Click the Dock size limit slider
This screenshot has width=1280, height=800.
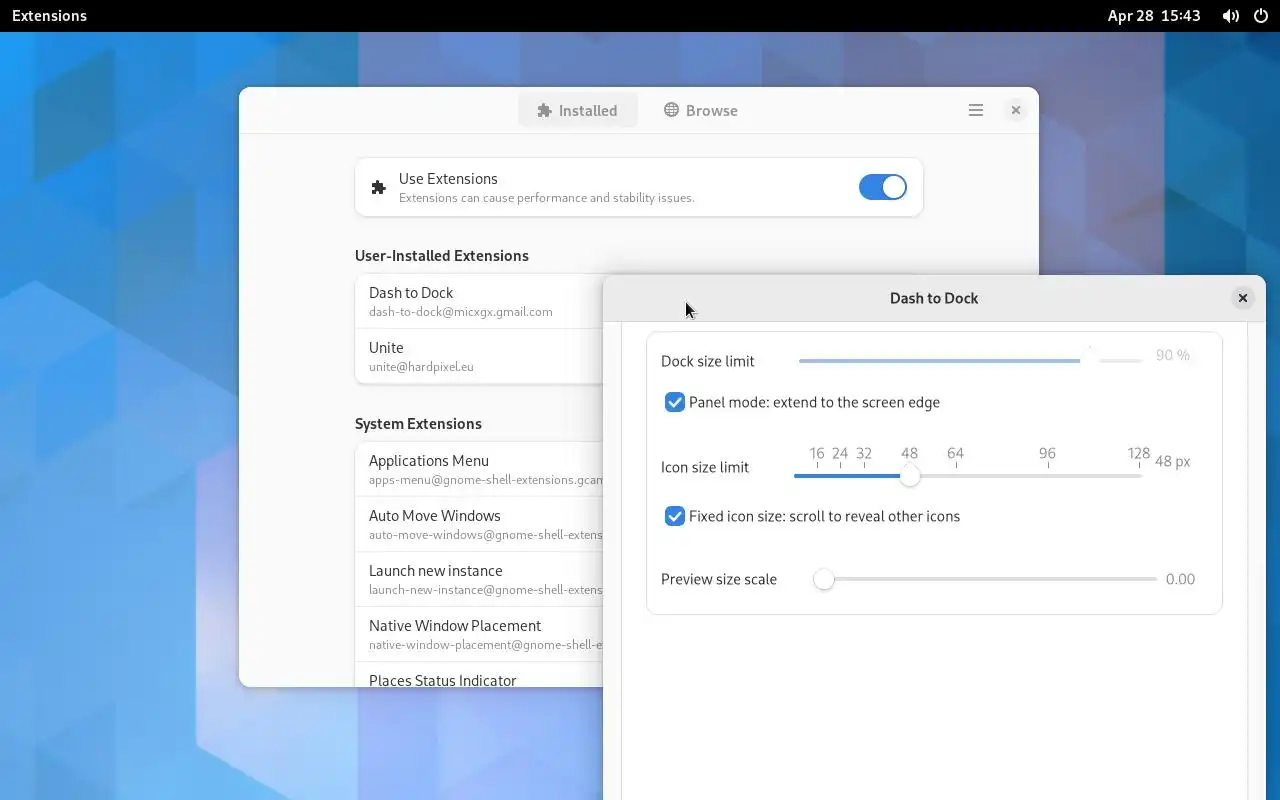click(970, 360)
